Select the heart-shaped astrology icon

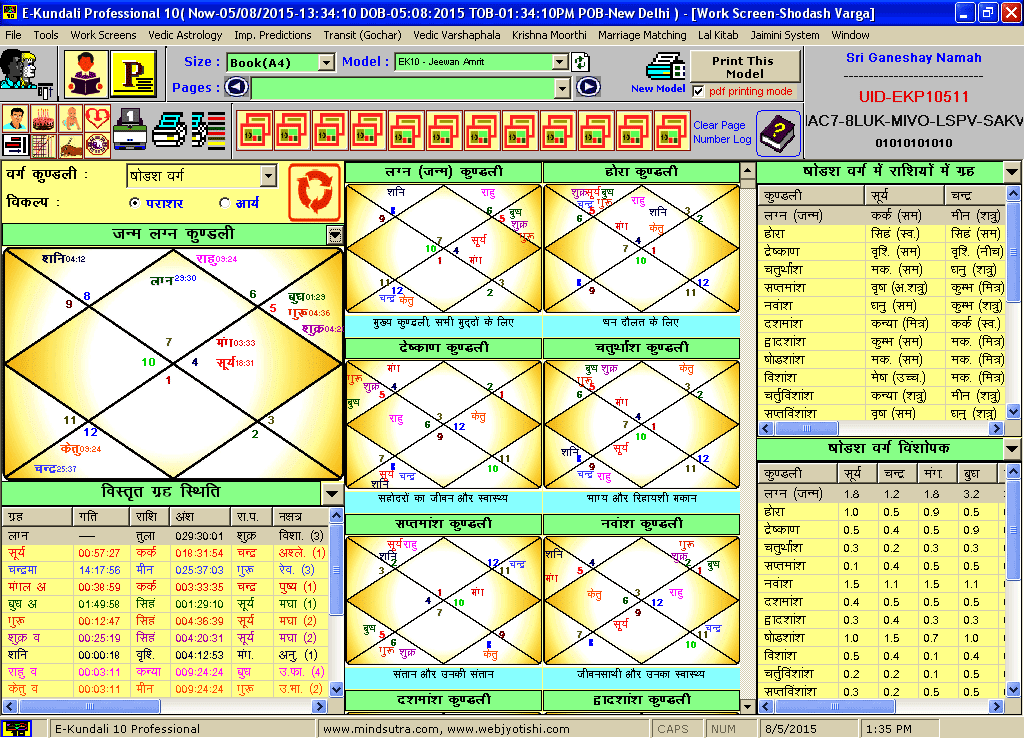pos(97,118)
